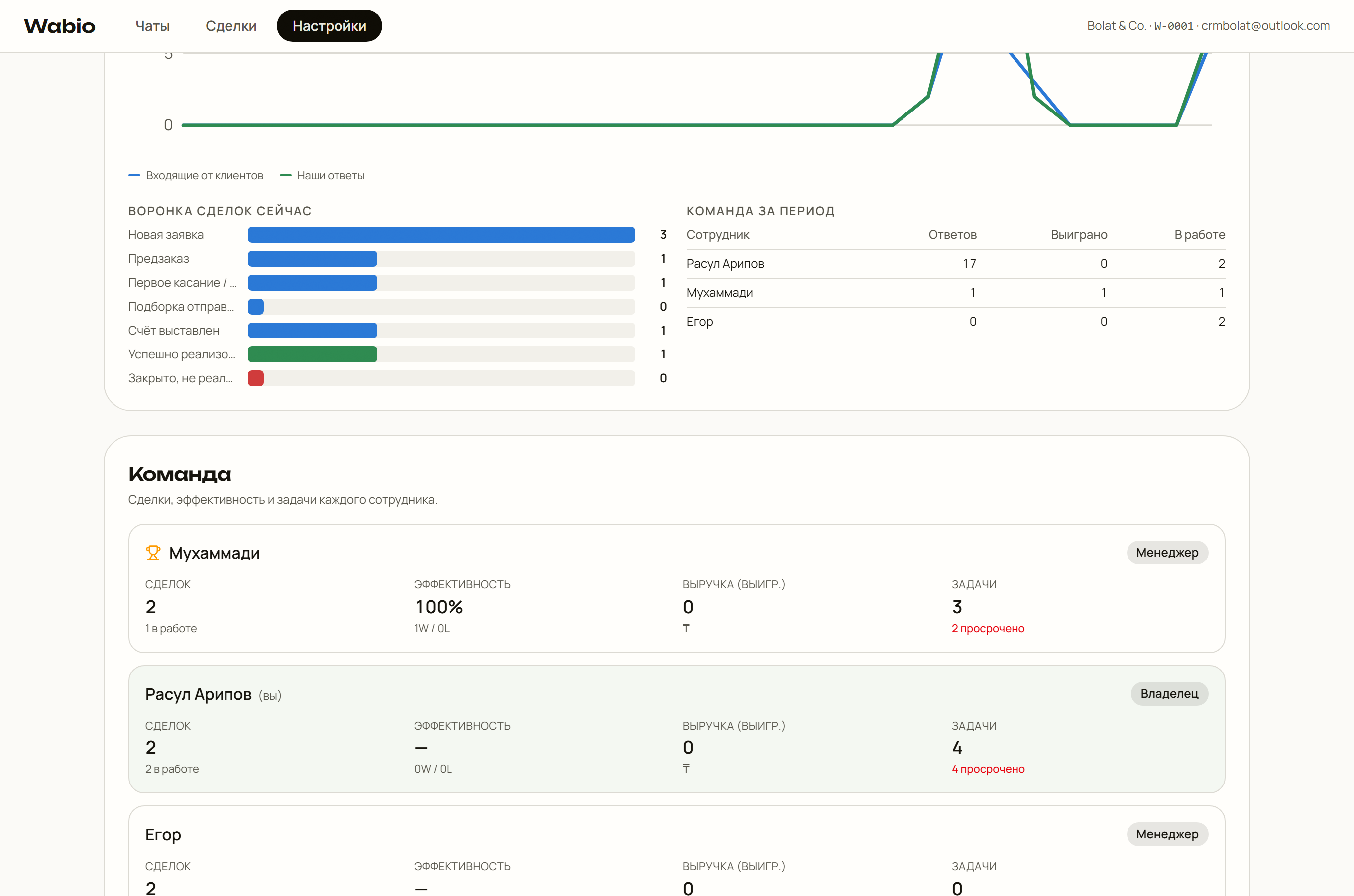
Task: Click the Ответов column header
Action: [x=952, y=235]
